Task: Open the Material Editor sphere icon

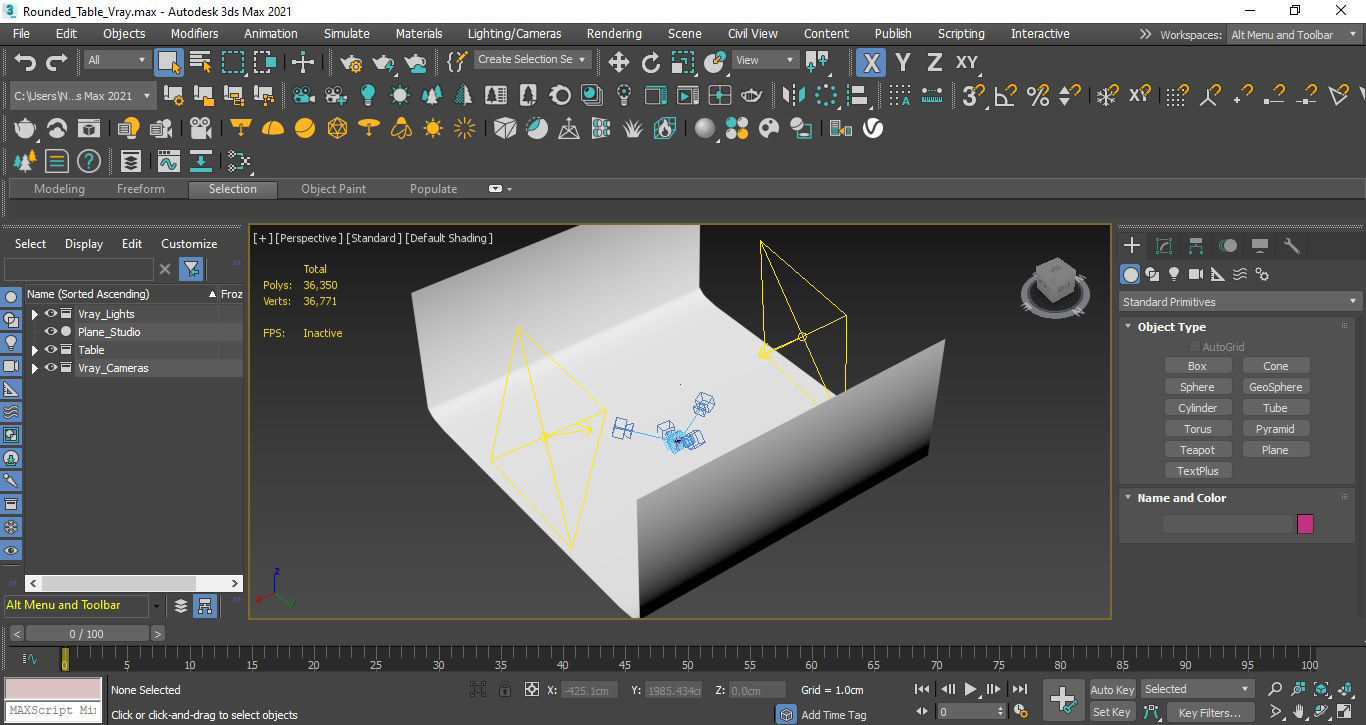Action: click(705, 128)
